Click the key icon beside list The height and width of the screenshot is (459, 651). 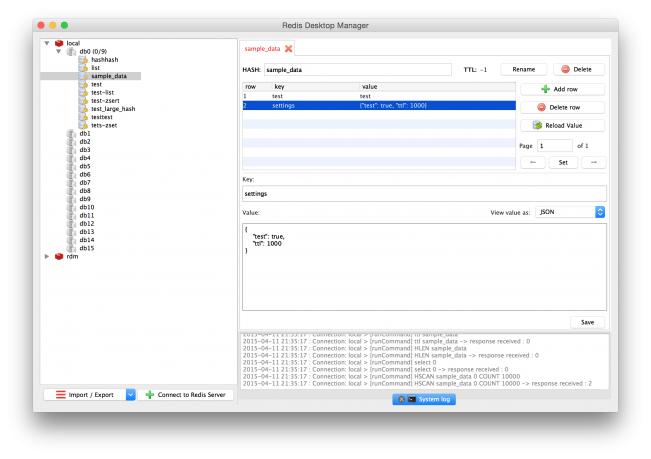coord(83,68)
